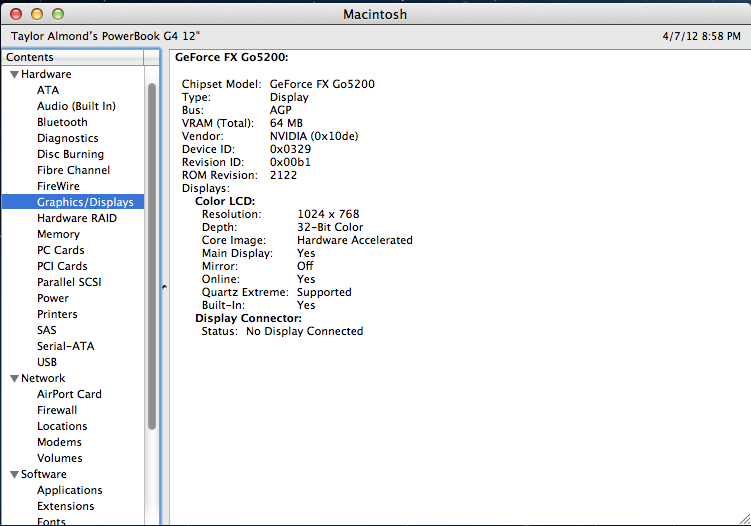Screen dimensions: 751x526
Task: Close the window with the red button
Action: click(x=16, y=14)
